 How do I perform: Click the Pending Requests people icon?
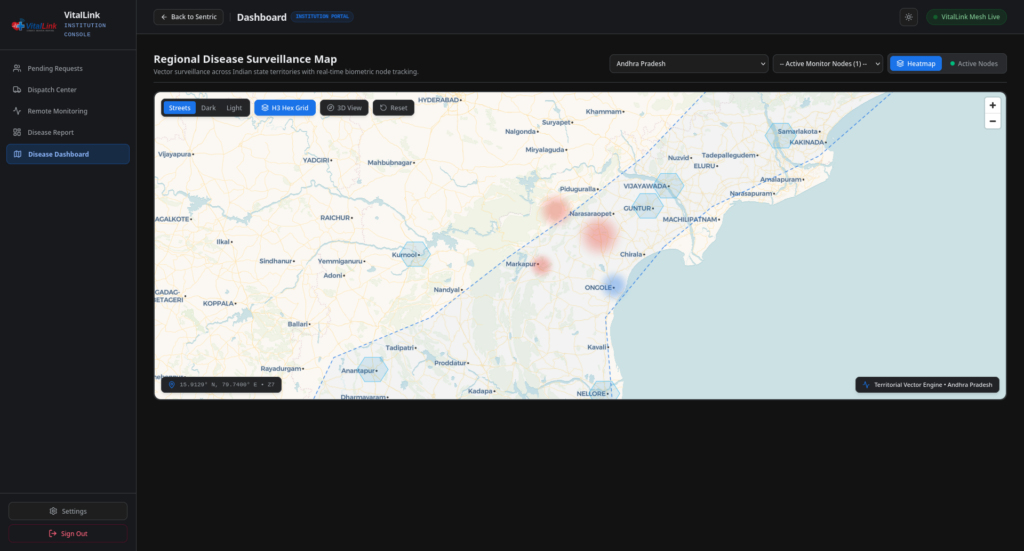(x=17, y=68)
